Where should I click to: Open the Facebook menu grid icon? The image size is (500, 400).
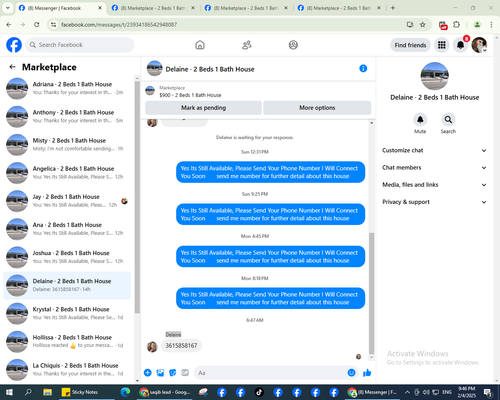tap(442, 45)
